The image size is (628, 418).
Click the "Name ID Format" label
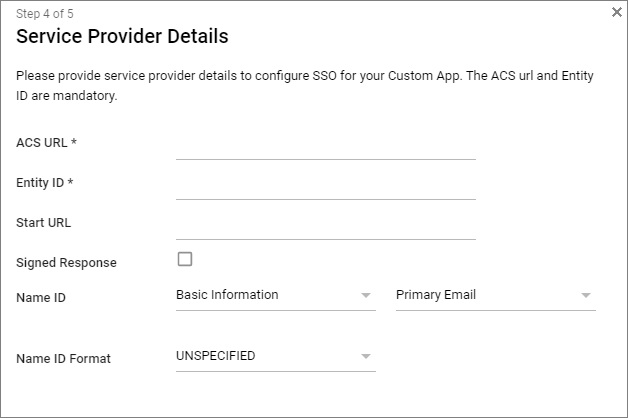pos(63,358)
